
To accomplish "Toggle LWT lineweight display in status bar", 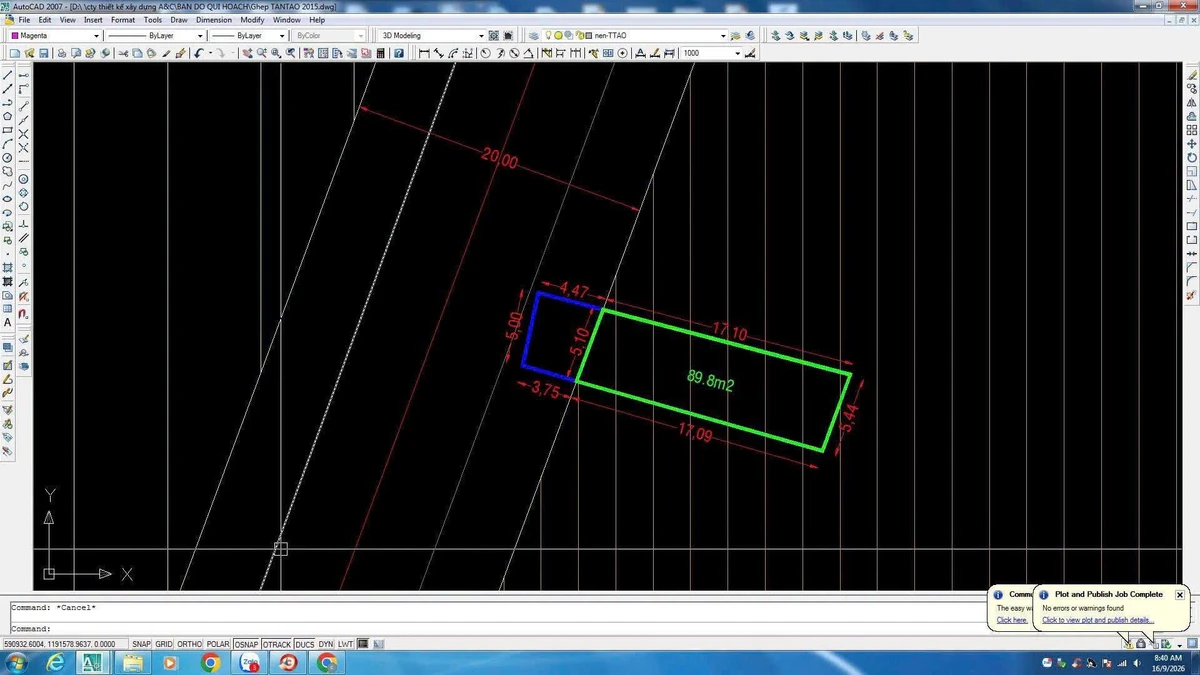I will (345, 644).
